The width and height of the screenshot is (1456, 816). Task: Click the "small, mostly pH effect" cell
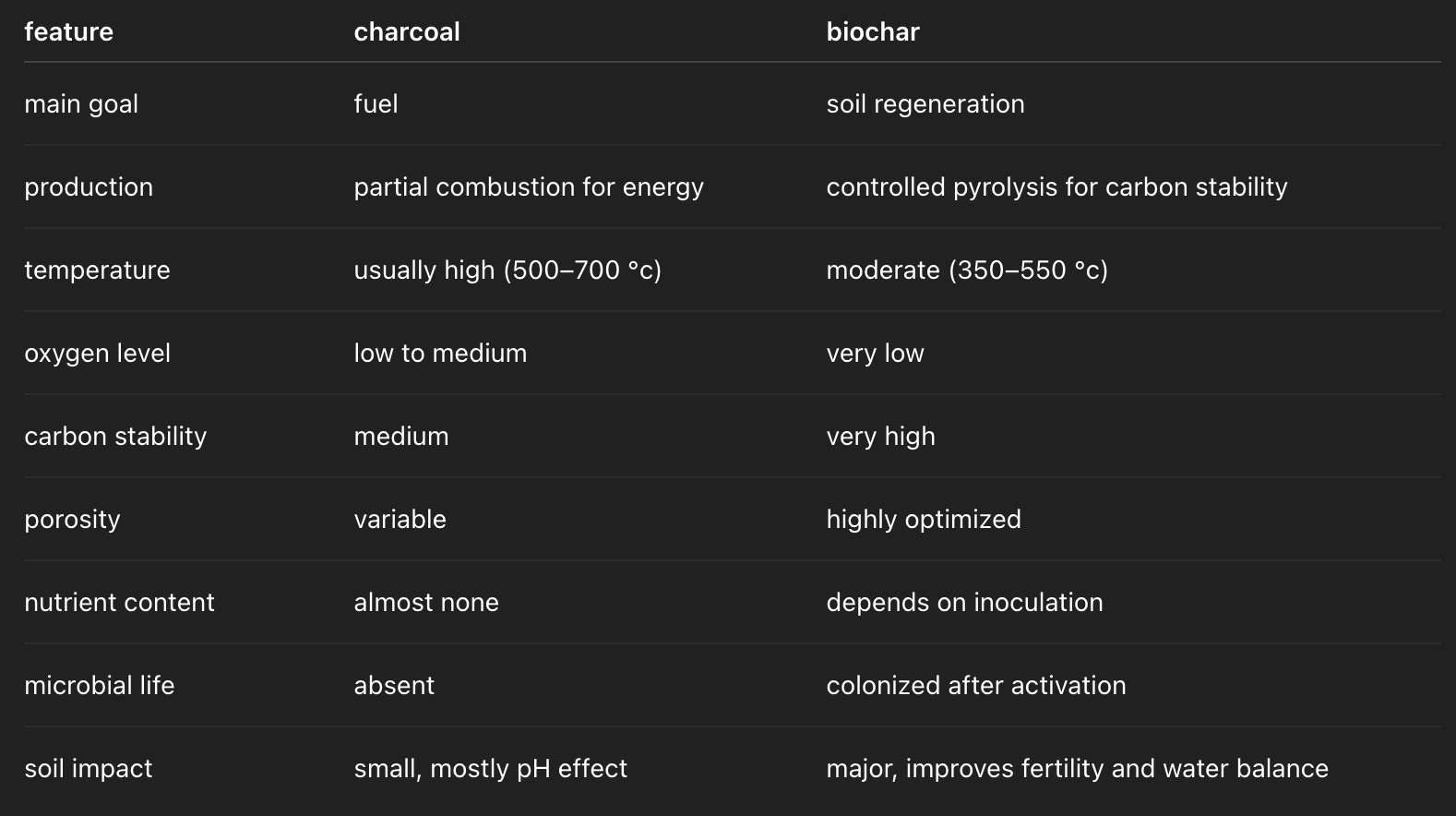click(x=490, y=769)
